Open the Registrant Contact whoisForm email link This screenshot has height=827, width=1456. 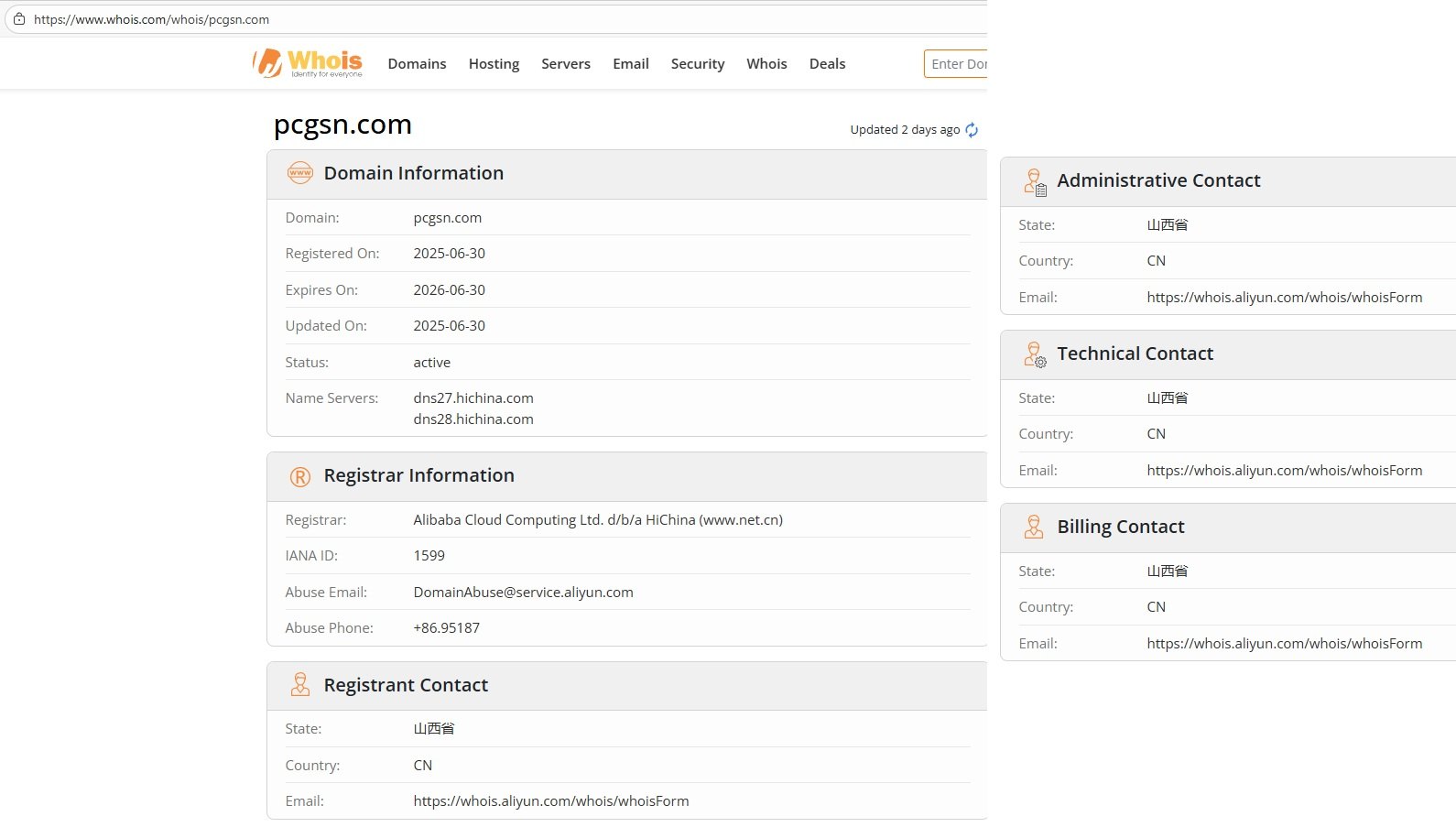[550, 801]
